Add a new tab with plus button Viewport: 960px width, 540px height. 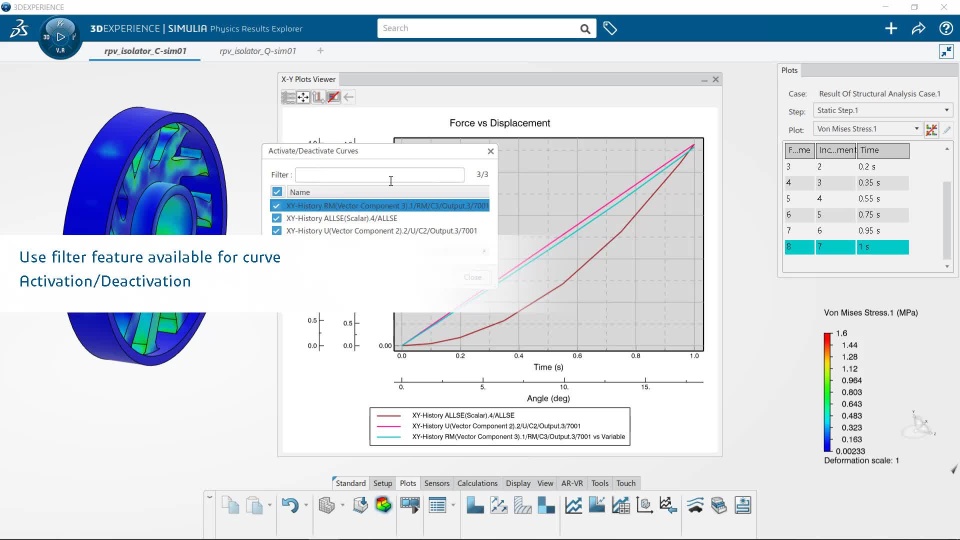(x=320, y=51)
